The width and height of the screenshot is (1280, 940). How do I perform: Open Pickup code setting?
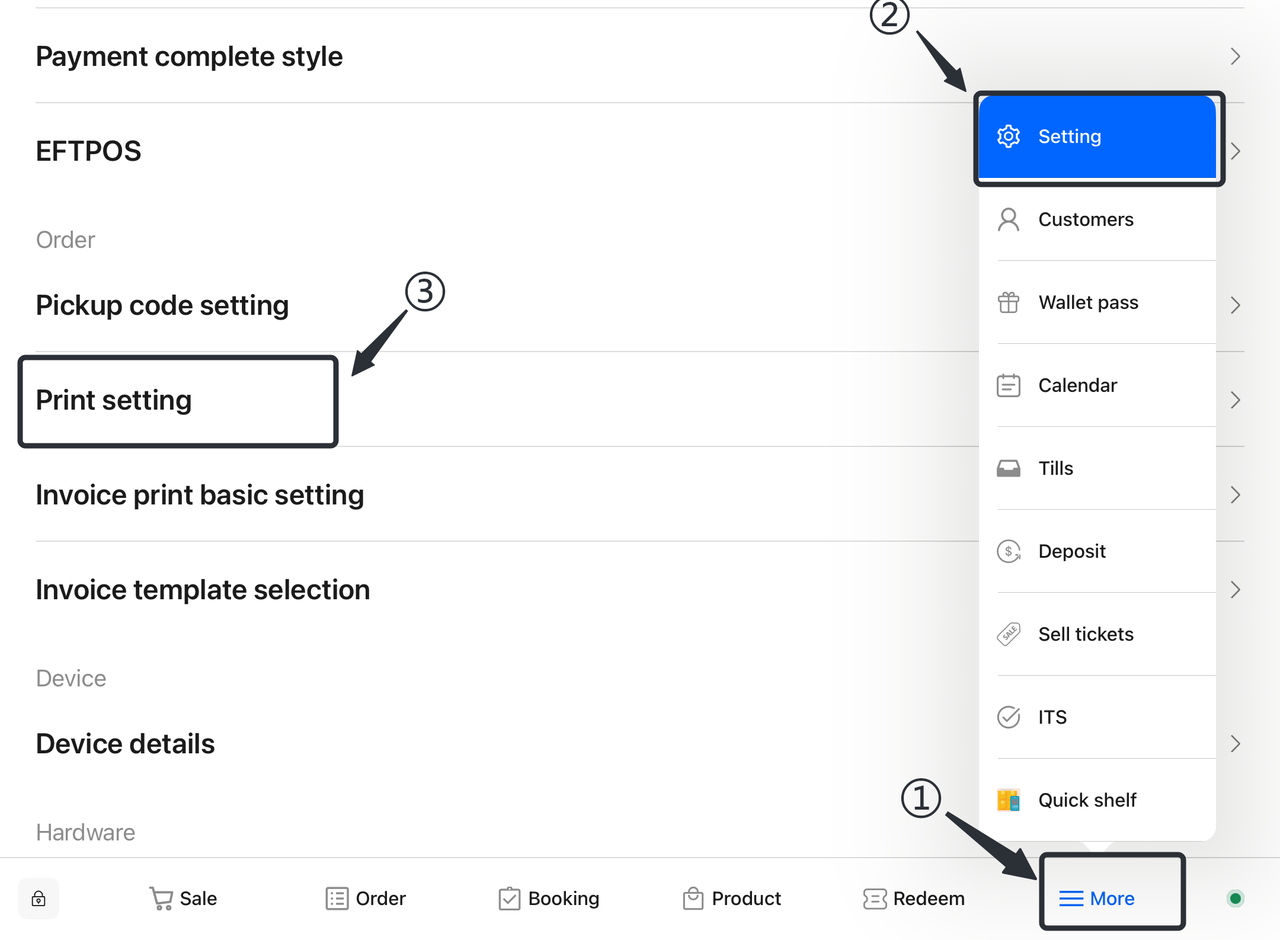[x=162, y=305]
